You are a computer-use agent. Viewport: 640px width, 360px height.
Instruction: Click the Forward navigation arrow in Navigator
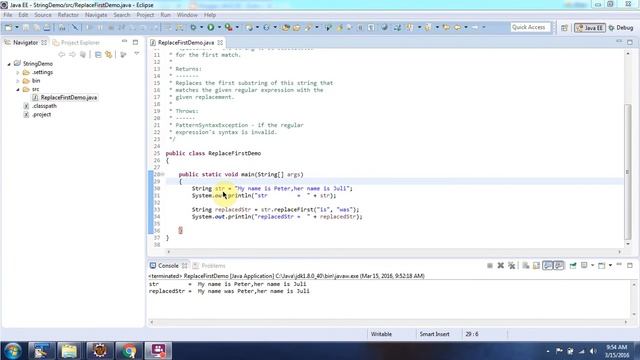pos(72,54)
